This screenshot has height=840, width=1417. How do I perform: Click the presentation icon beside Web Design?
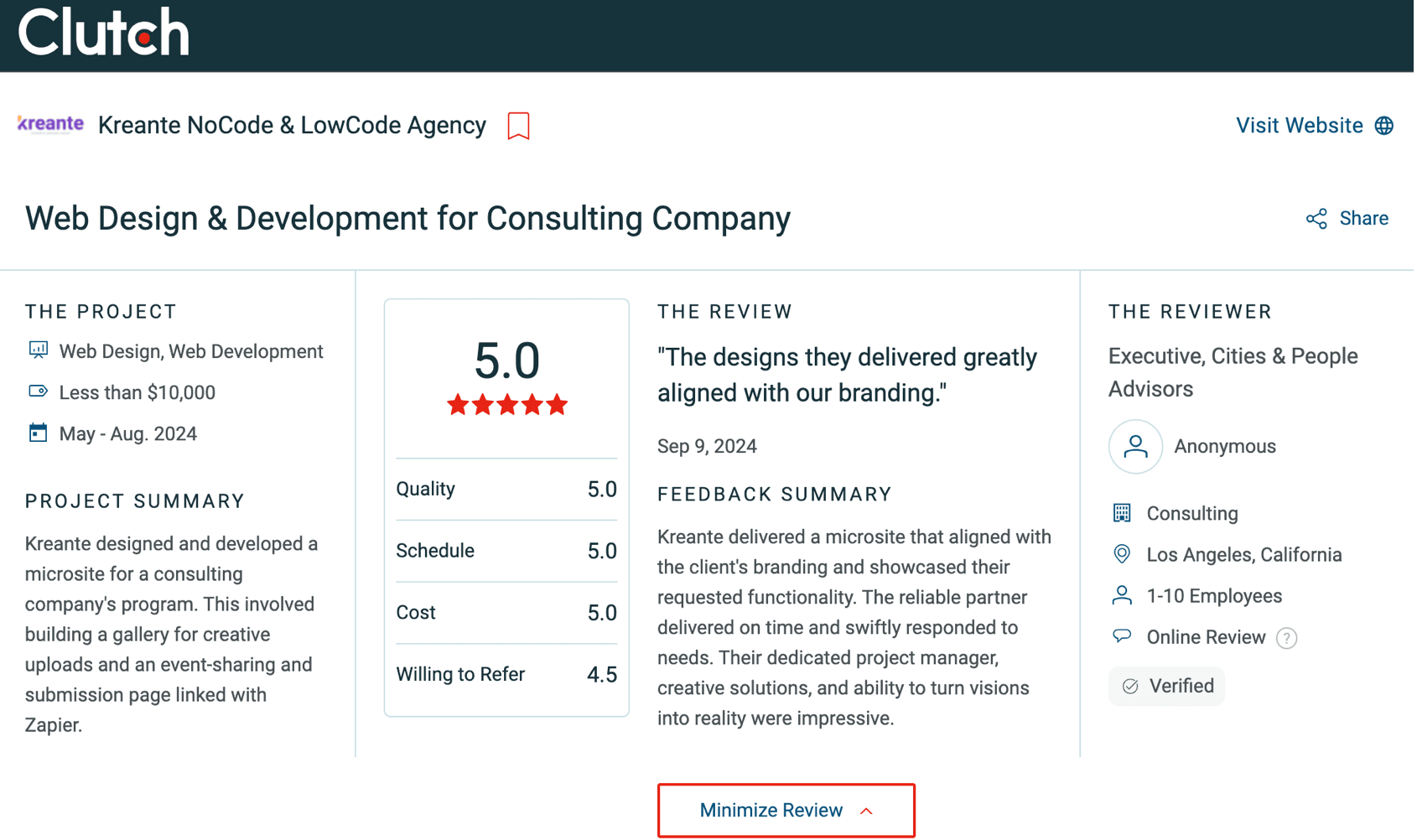(38, 350)
